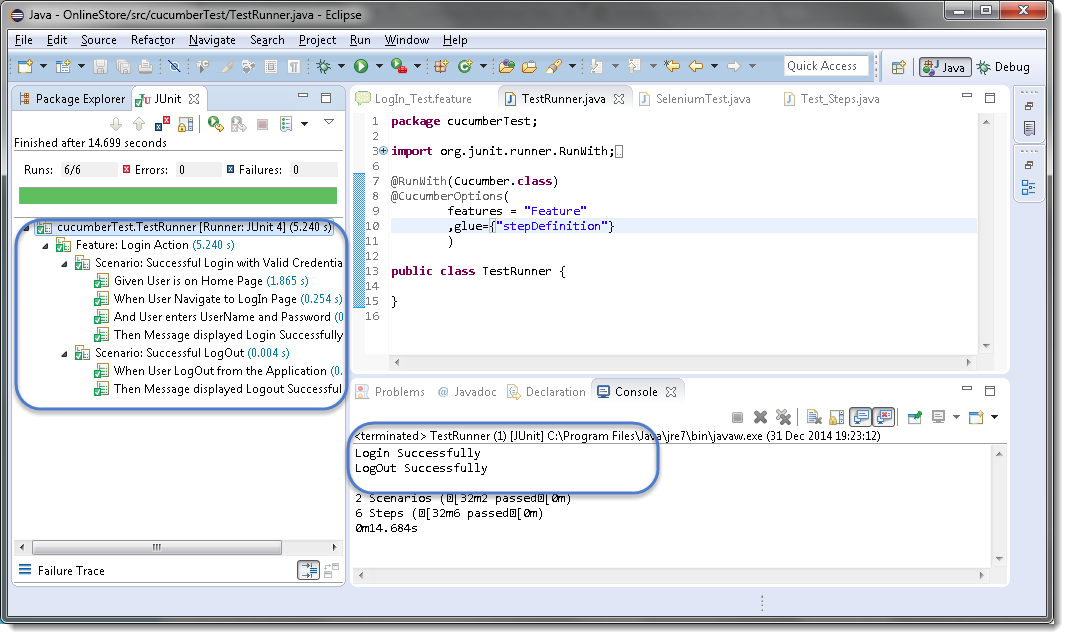Click the green JUnit progress bar

178,196
